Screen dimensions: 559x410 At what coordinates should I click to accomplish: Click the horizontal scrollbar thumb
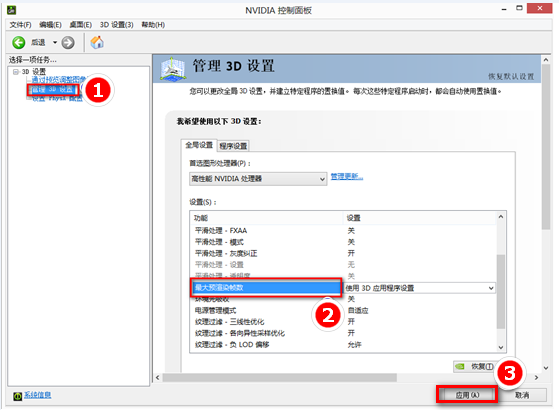280,377
